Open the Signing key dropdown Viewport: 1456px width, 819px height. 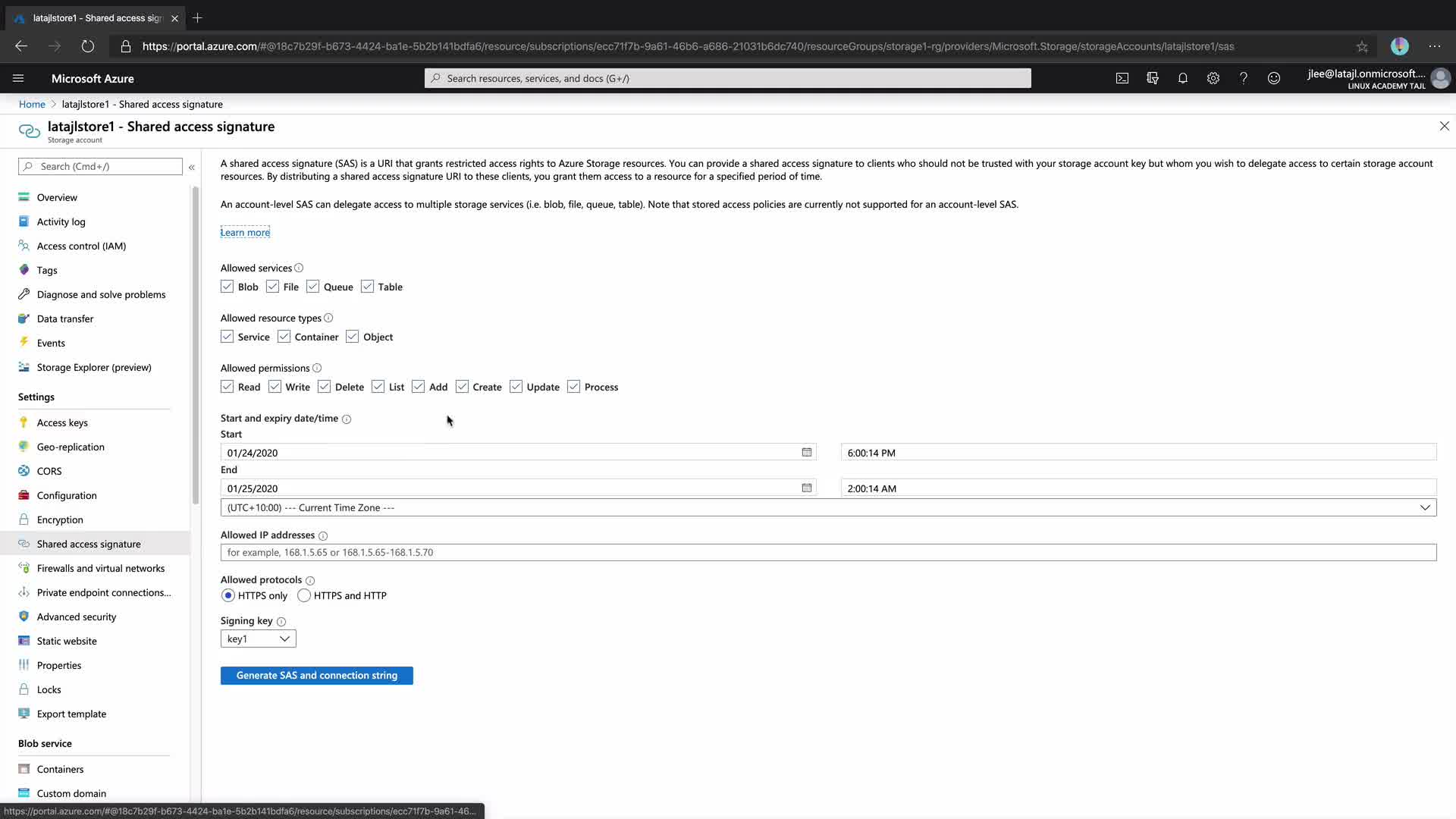pos(258,639)
